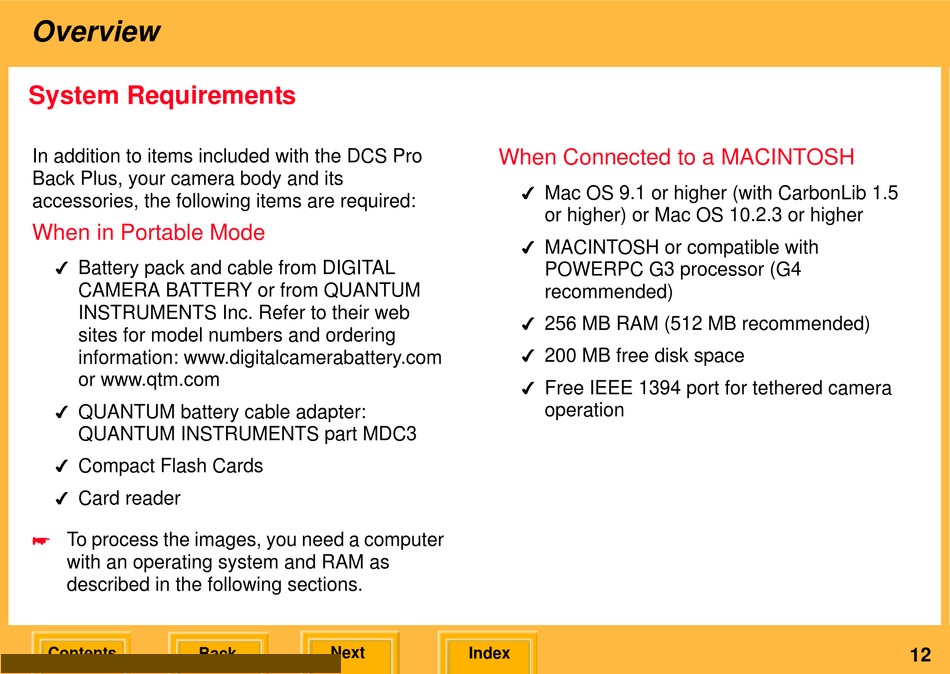Screen dimensions: 950x674
Task: Click checkmark next to 256 MB RAM
Action: tap(527, 325)
